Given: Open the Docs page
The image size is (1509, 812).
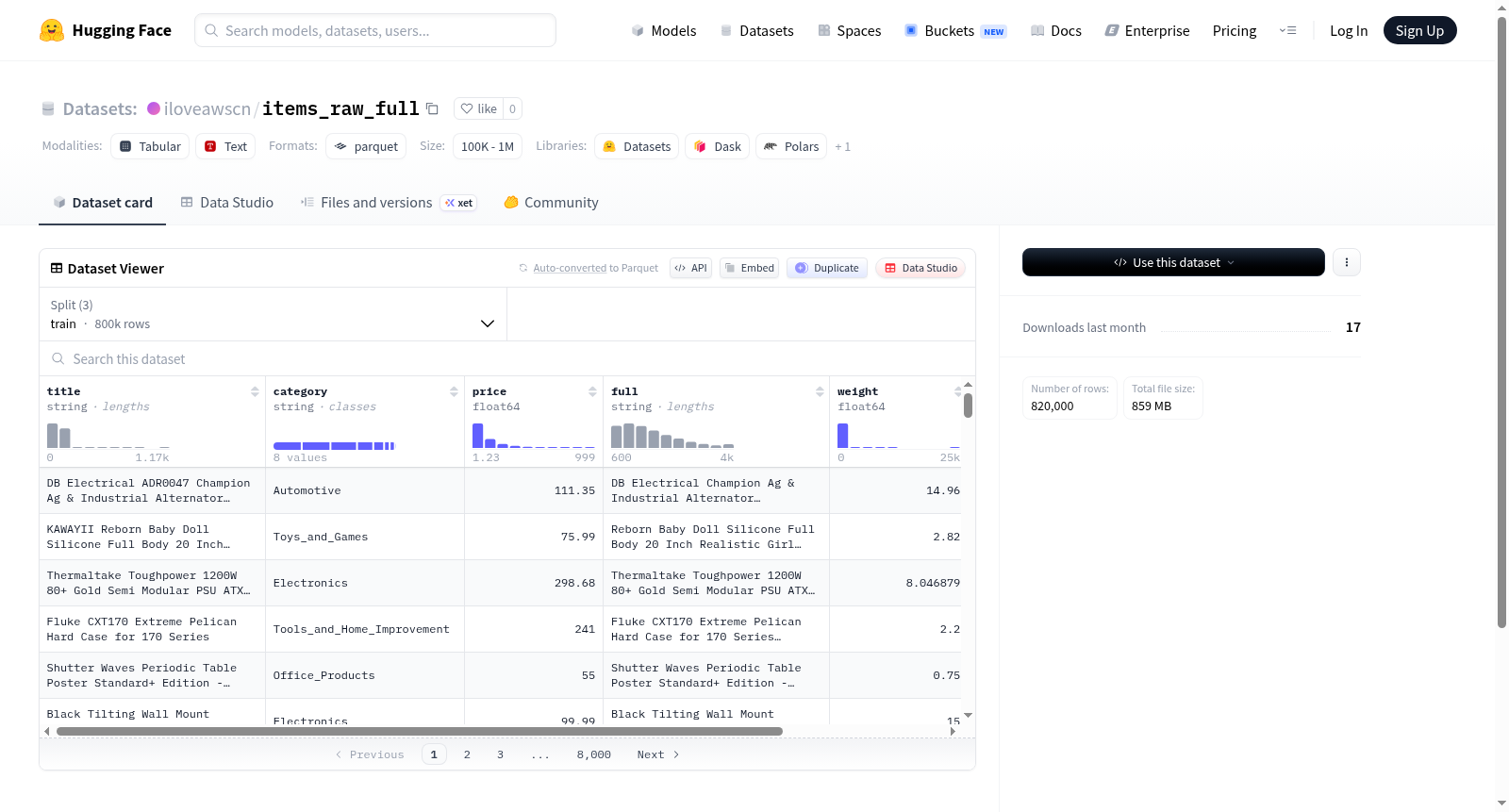Looking at the screenshot, I should [1056, 30].
